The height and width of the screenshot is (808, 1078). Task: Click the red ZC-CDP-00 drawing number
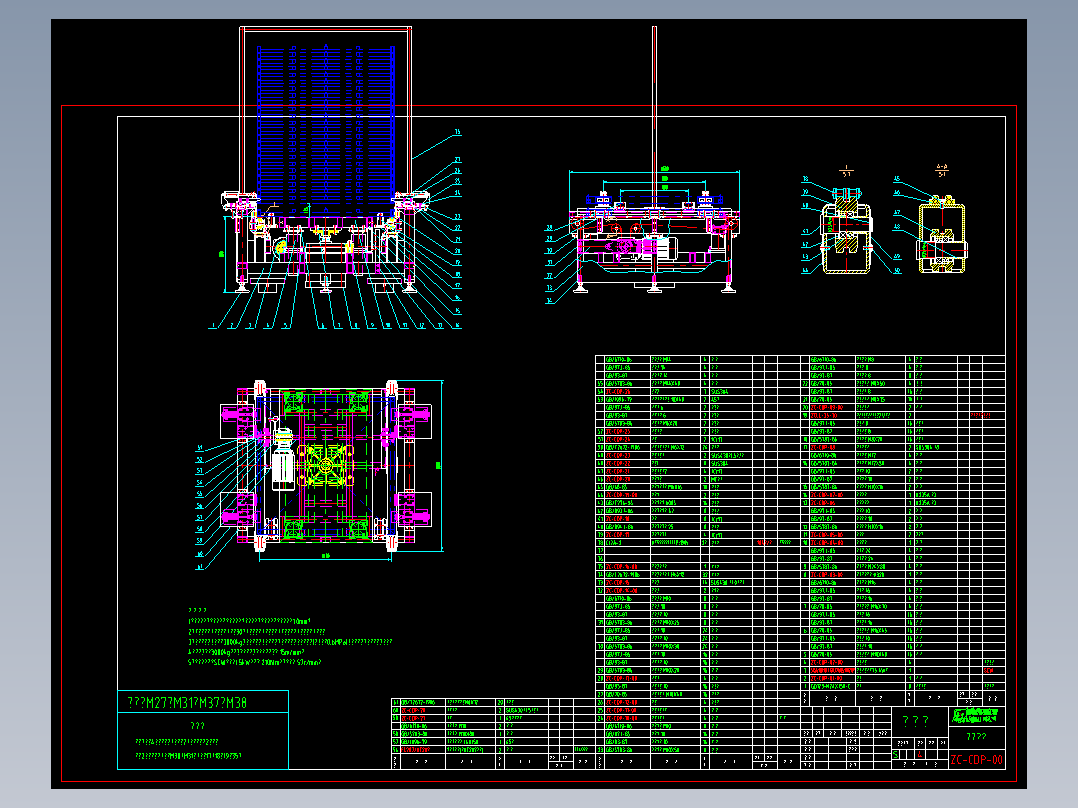tap(976, 760)
